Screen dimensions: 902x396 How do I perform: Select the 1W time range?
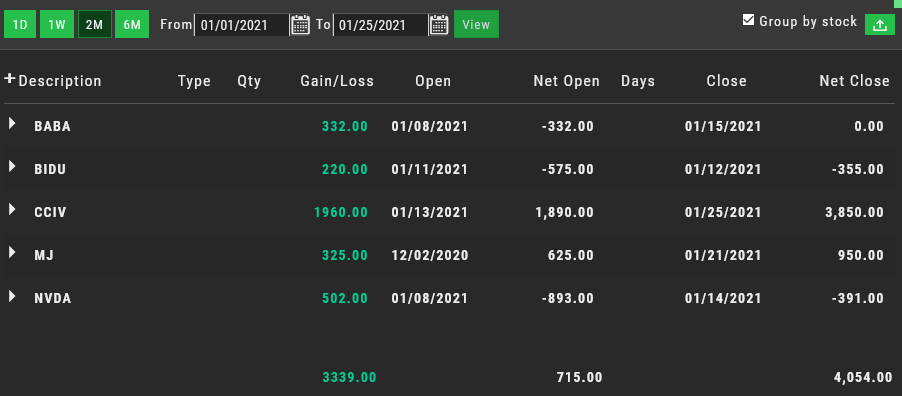(57, 25)
